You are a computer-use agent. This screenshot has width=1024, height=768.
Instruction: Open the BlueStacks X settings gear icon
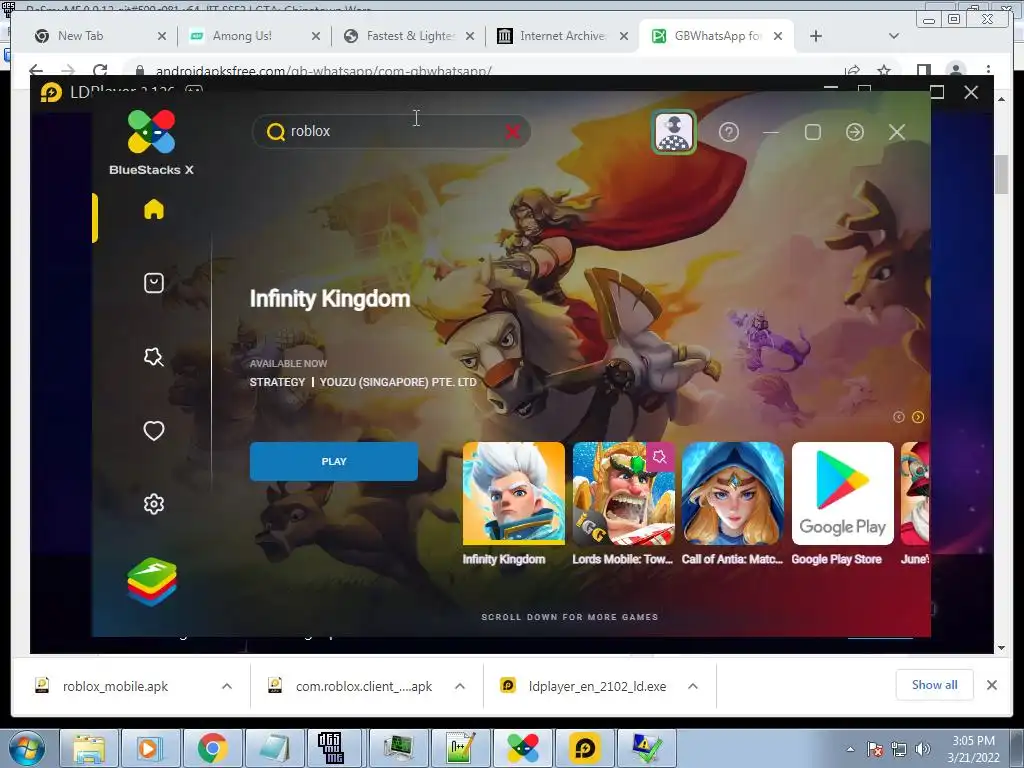(x=154, y=504)
